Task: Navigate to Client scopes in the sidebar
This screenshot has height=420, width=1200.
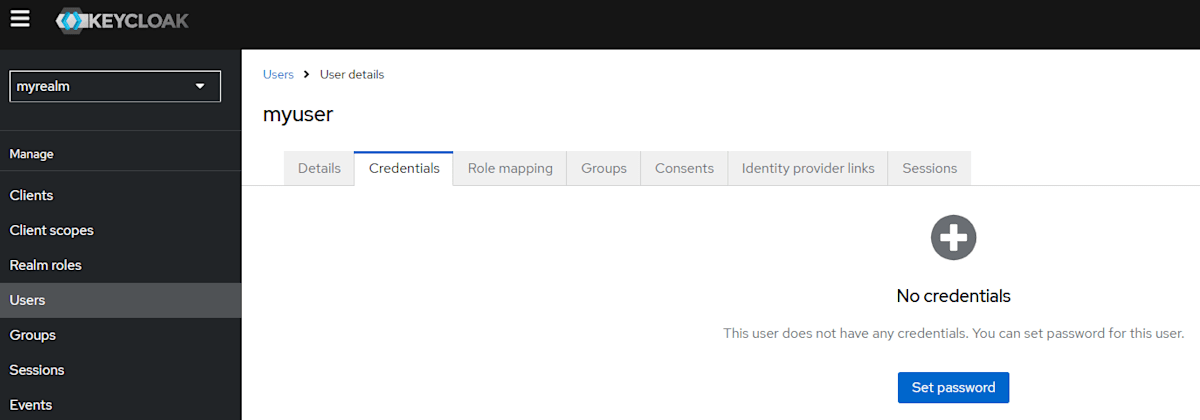Action: (120, 230)
